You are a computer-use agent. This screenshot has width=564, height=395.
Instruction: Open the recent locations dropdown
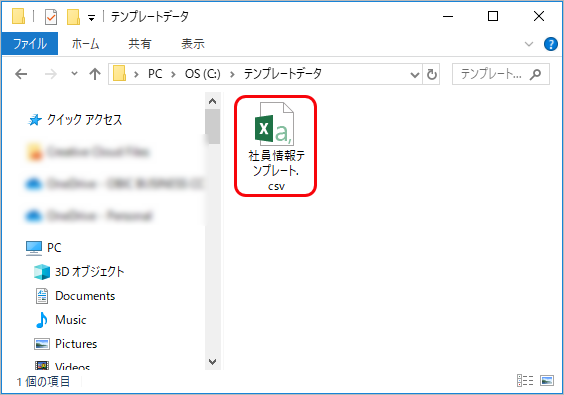[x=74, y=74]
